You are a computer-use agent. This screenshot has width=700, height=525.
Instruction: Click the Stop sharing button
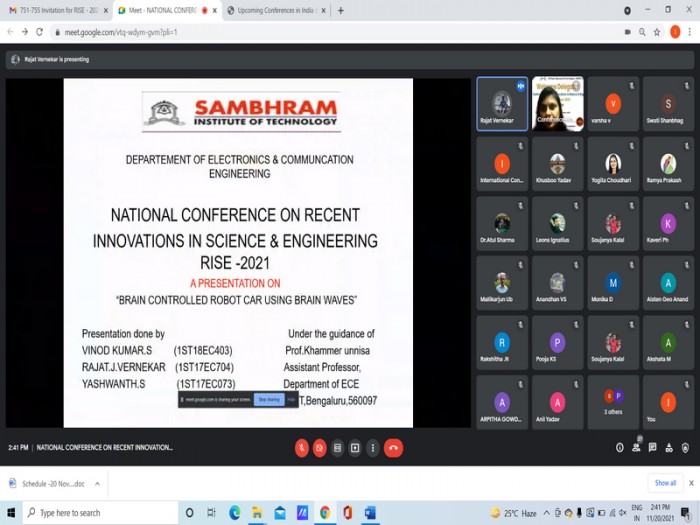[x=269, y=400]
